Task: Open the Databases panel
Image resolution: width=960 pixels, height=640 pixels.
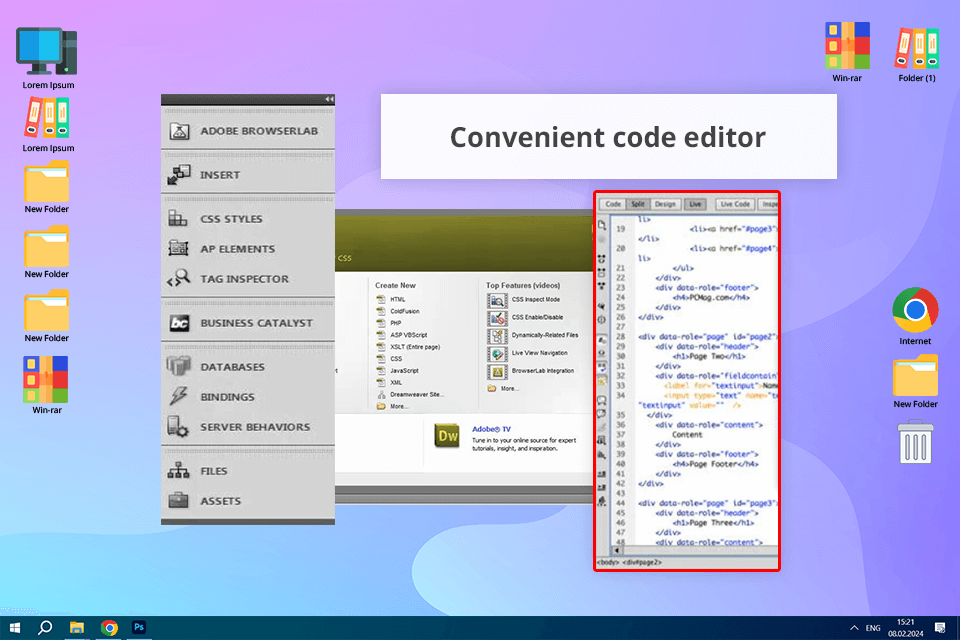Action: point(248,367)
